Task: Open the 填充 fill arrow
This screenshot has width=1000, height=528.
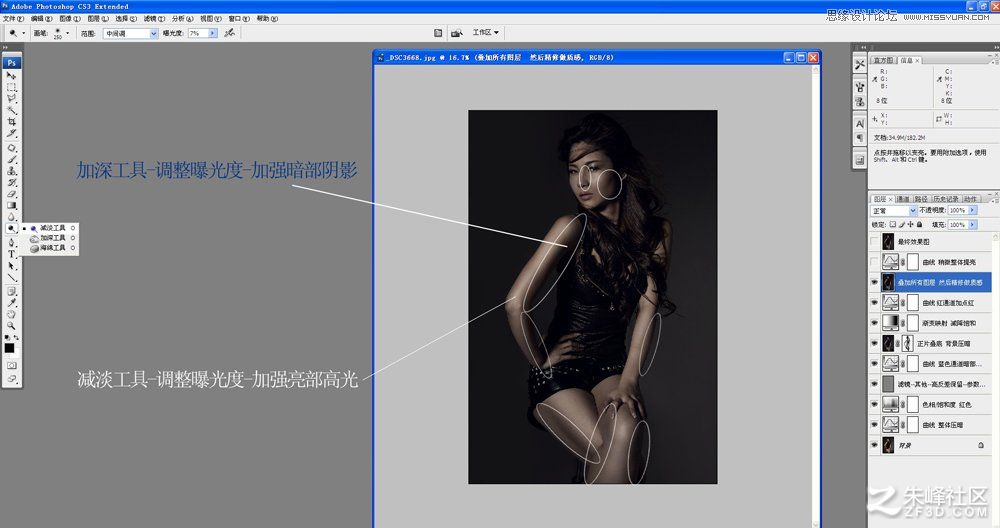Action: pos(973,224)
